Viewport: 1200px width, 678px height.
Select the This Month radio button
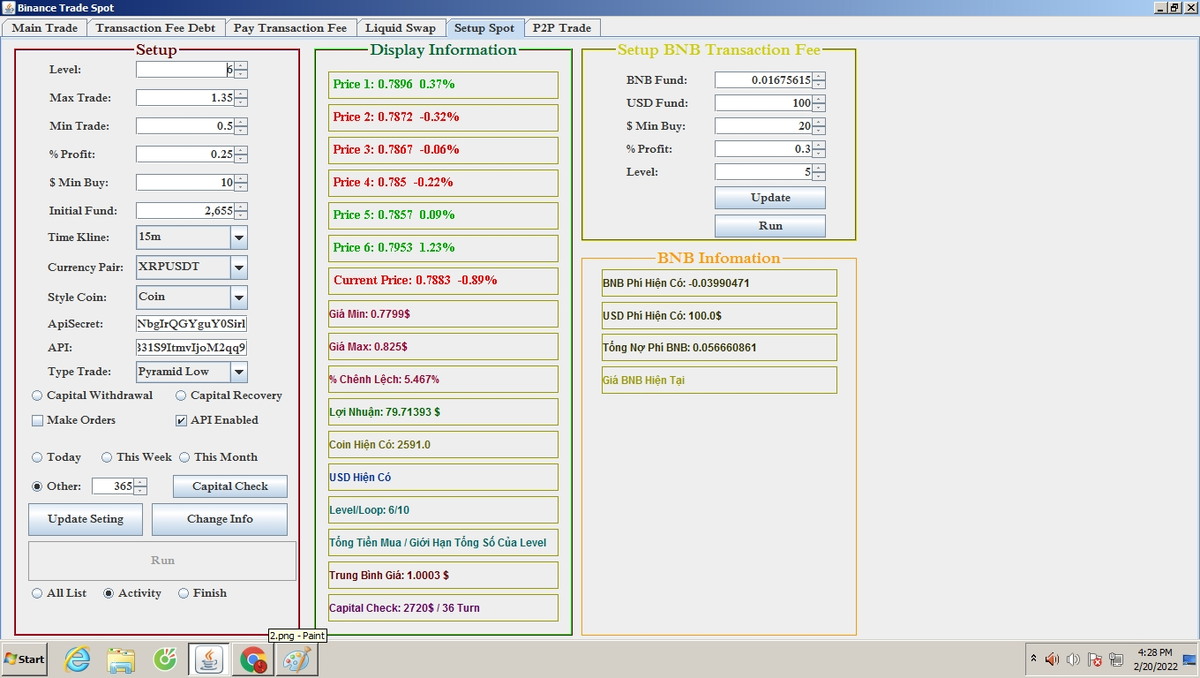pyautogui.click(x=184, y=457)
